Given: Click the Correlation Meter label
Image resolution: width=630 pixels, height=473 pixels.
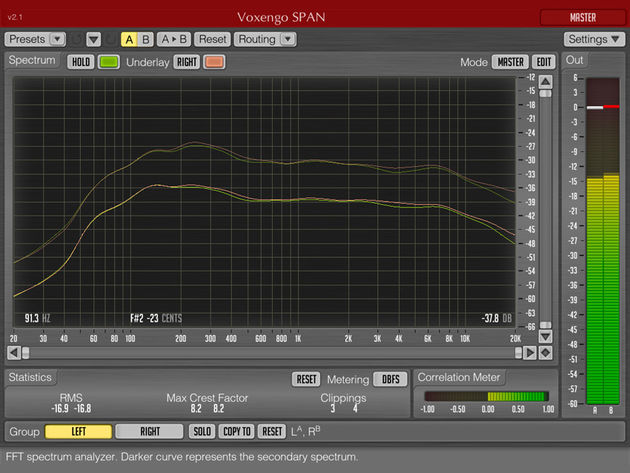Looking at the screenshot, I should (459, 377).
